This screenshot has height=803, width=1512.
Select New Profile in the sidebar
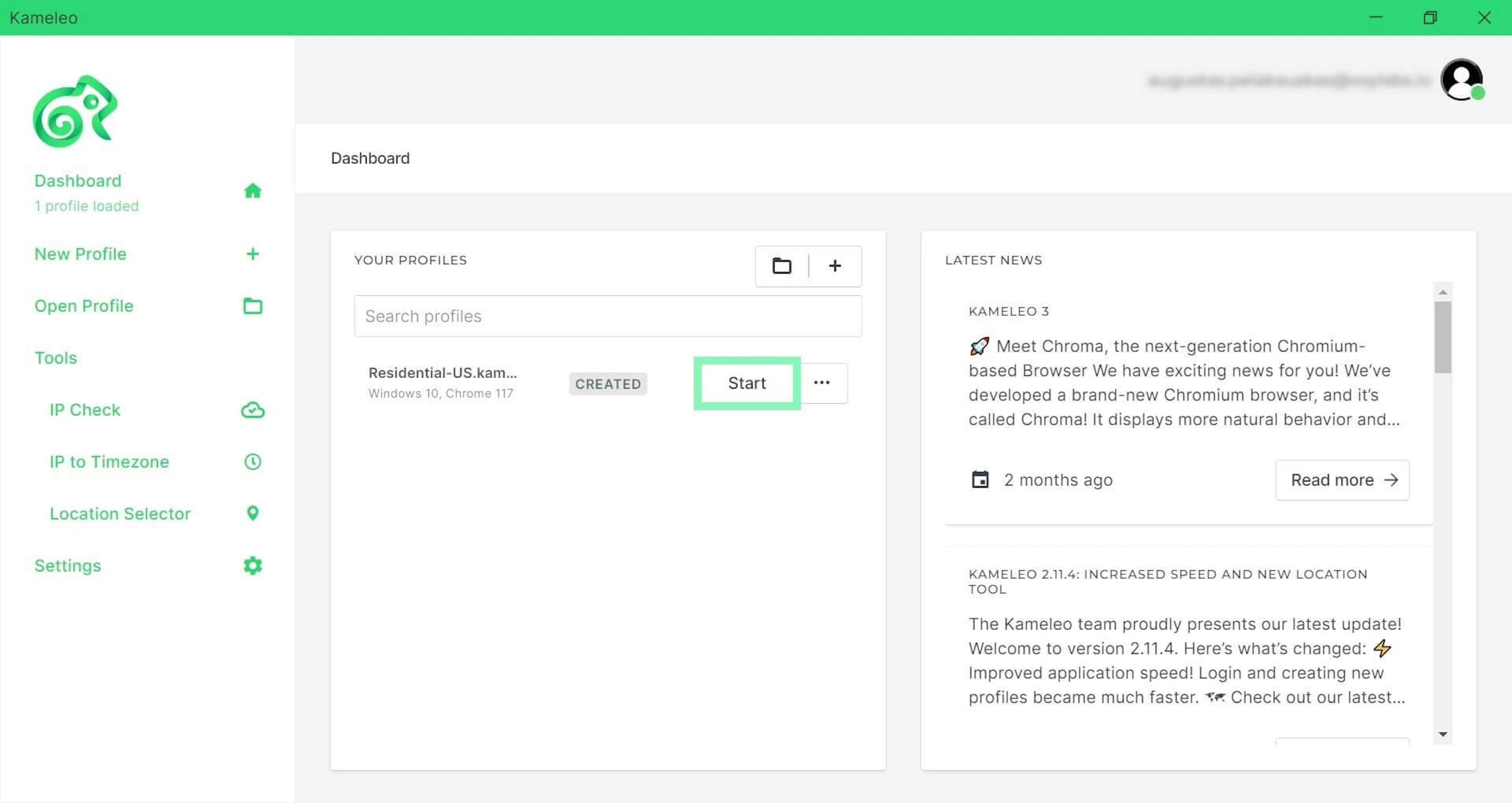coord(80,253)
